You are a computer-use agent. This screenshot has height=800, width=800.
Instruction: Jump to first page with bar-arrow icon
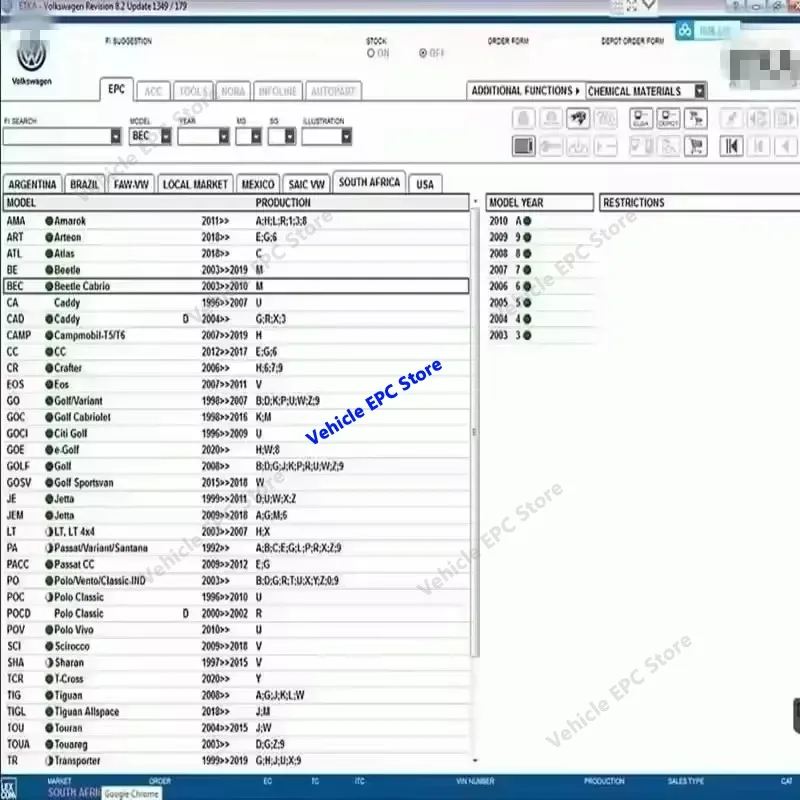tap(731, 146)
